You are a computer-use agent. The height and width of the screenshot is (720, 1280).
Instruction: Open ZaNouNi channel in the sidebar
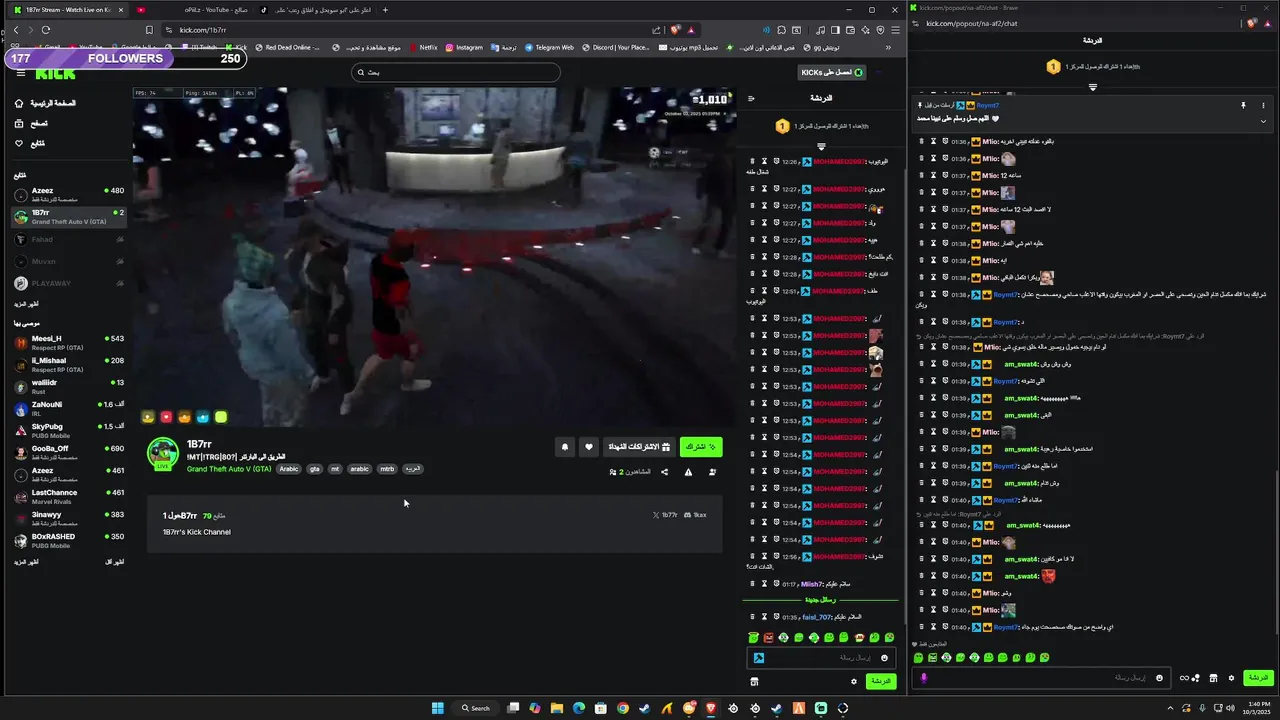pos(70,408)
